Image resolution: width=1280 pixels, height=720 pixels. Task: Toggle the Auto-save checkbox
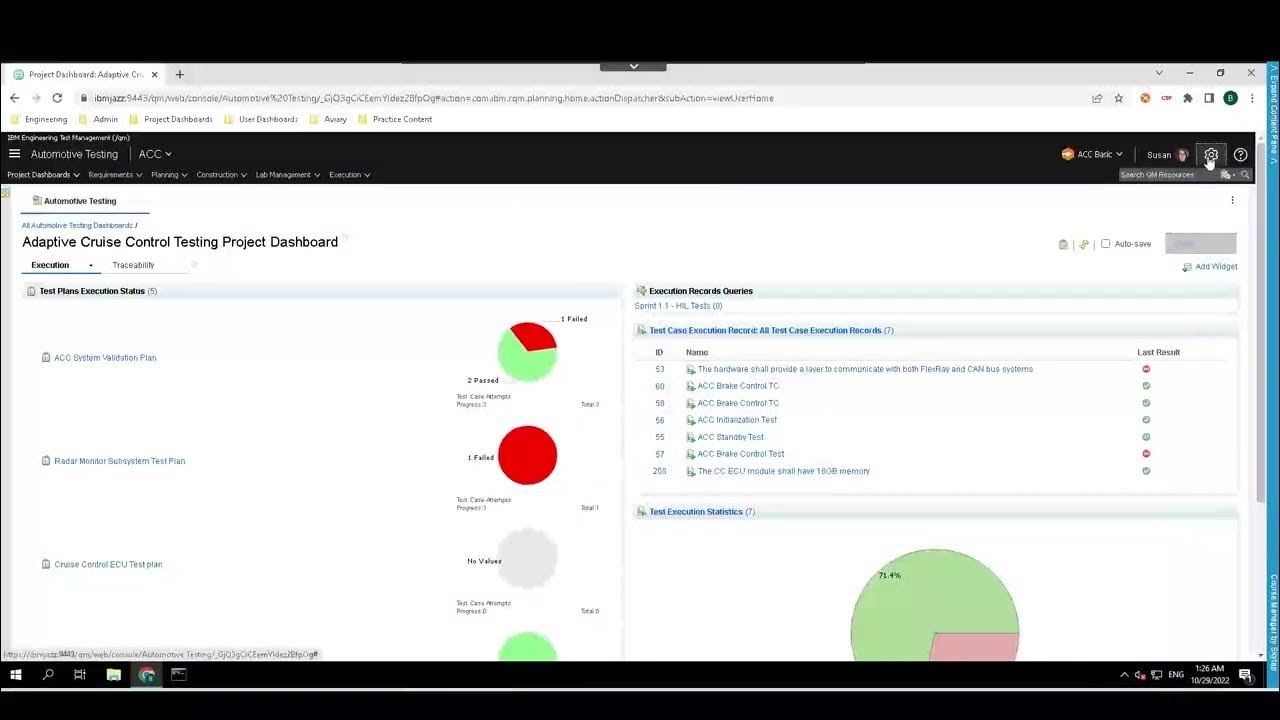(x=1105, y=244)
